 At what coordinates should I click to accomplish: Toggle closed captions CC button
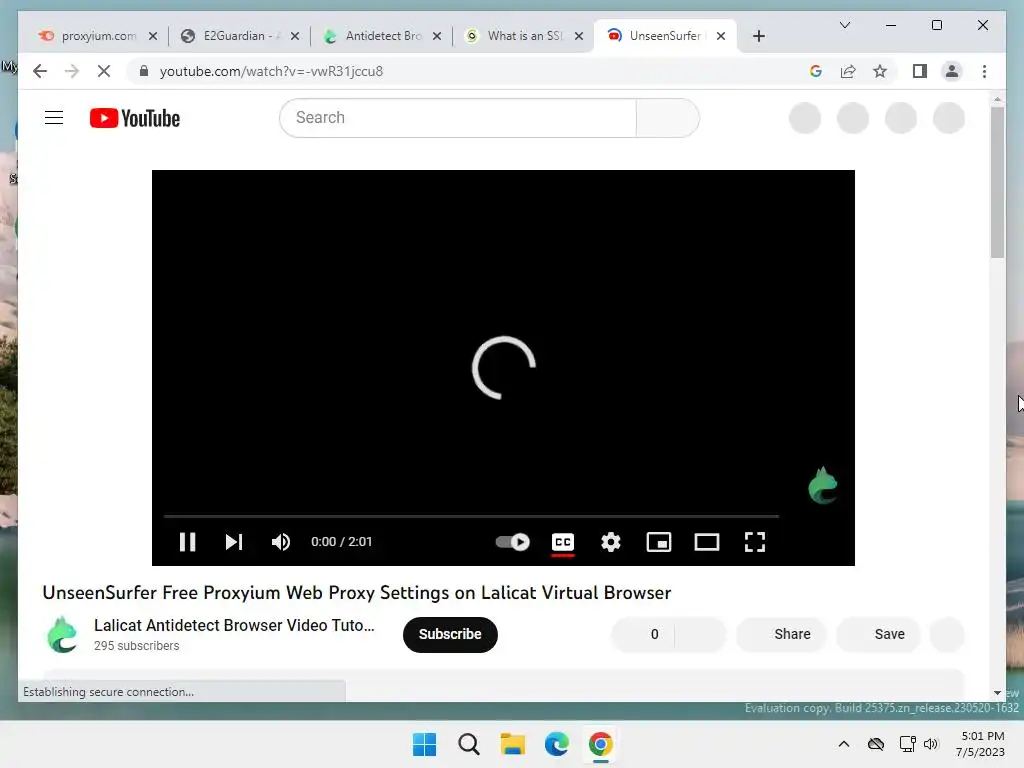(563, 542)
